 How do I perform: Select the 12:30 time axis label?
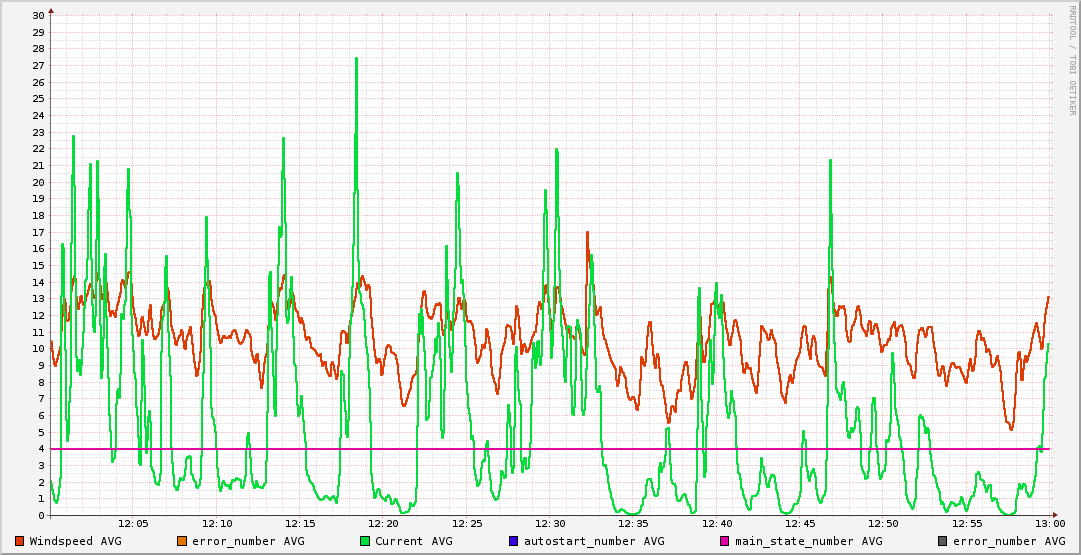click(x=550, y=523)
